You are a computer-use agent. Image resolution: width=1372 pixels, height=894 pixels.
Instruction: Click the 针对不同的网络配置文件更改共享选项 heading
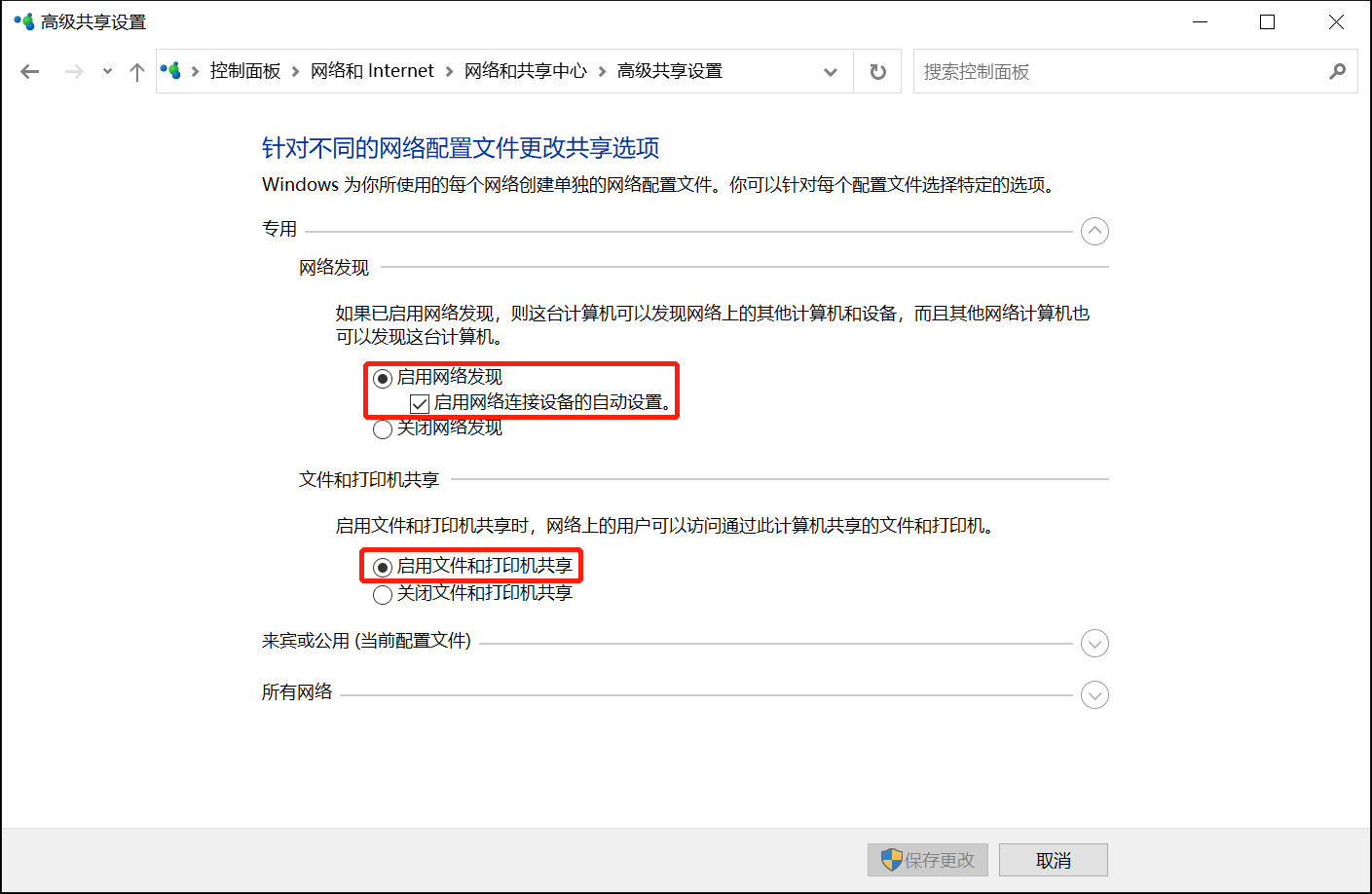461,148
